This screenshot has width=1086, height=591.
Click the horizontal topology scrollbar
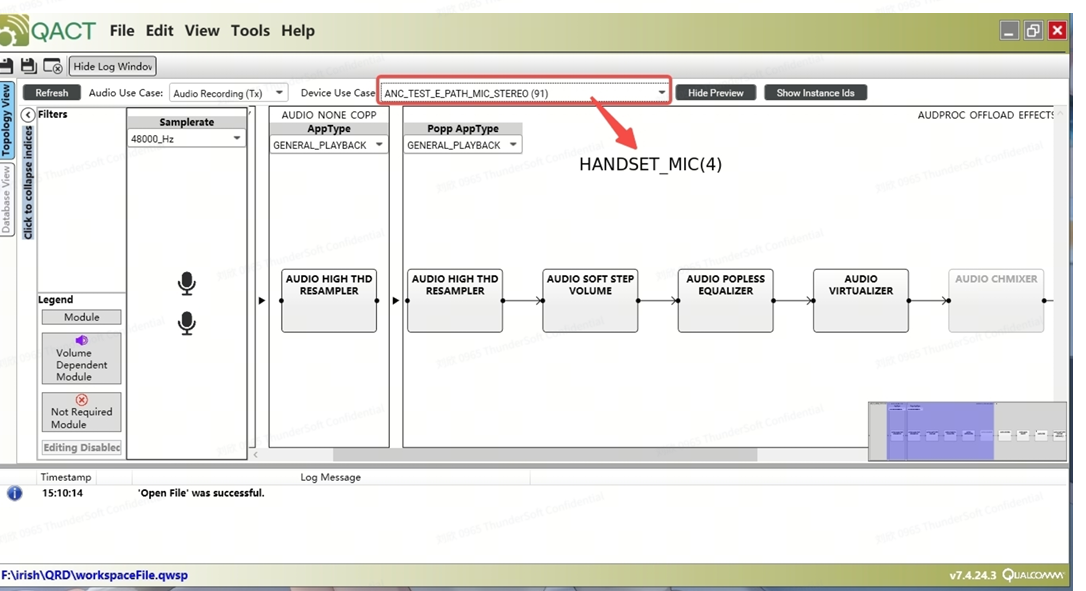[x=544, y=455]
